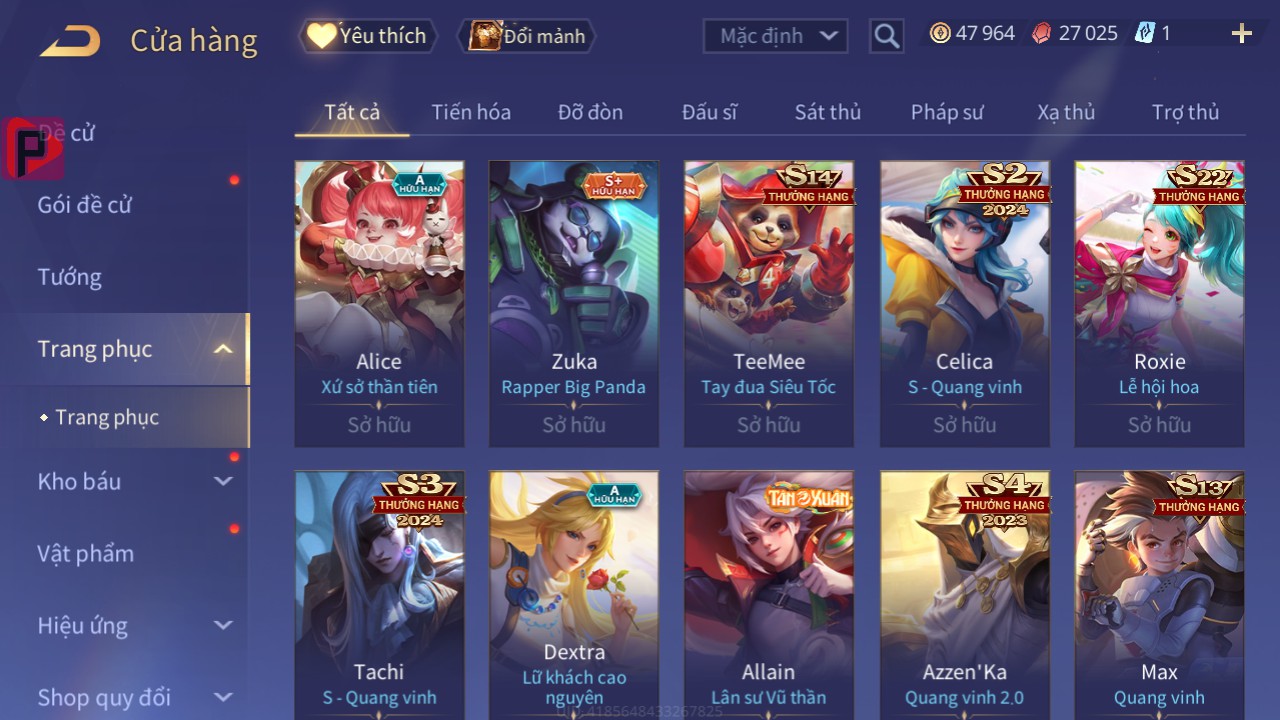Select Alice Xứ sở thần tiên skin

coord(379,303)
